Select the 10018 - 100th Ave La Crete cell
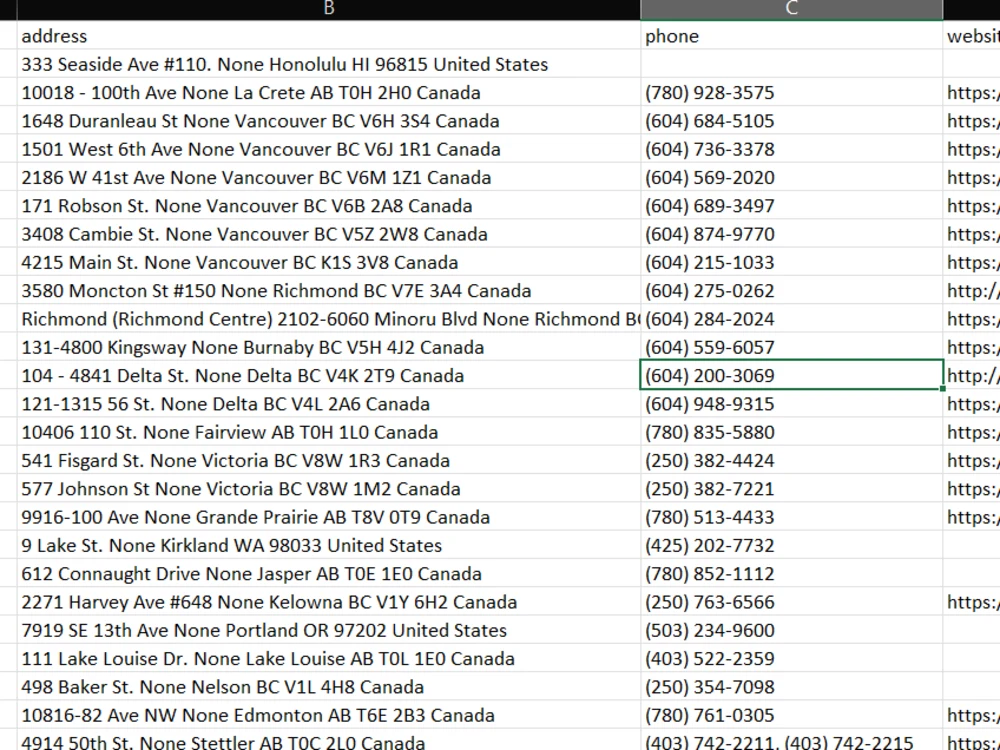The width and height of the screenshot is (1000, 750). pos(328,92)
